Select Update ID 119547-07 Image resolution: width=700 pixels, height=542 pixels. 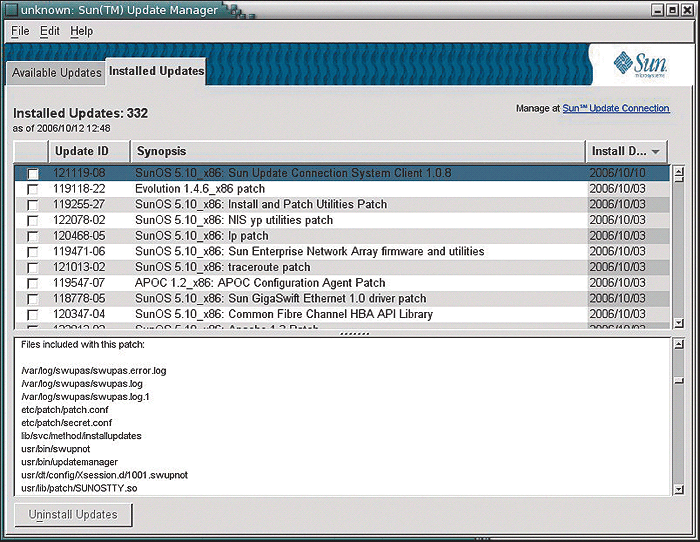pos(79,283)
